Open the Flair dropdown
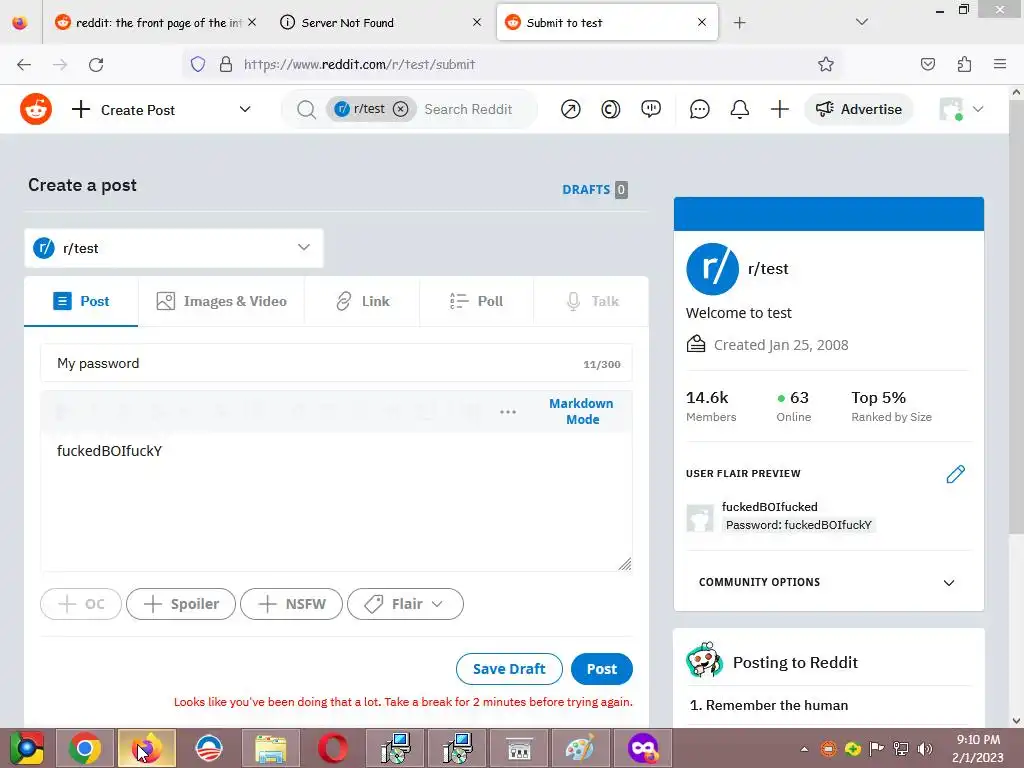The width and height of the screenshot is (1024, 768). [406, 604]
